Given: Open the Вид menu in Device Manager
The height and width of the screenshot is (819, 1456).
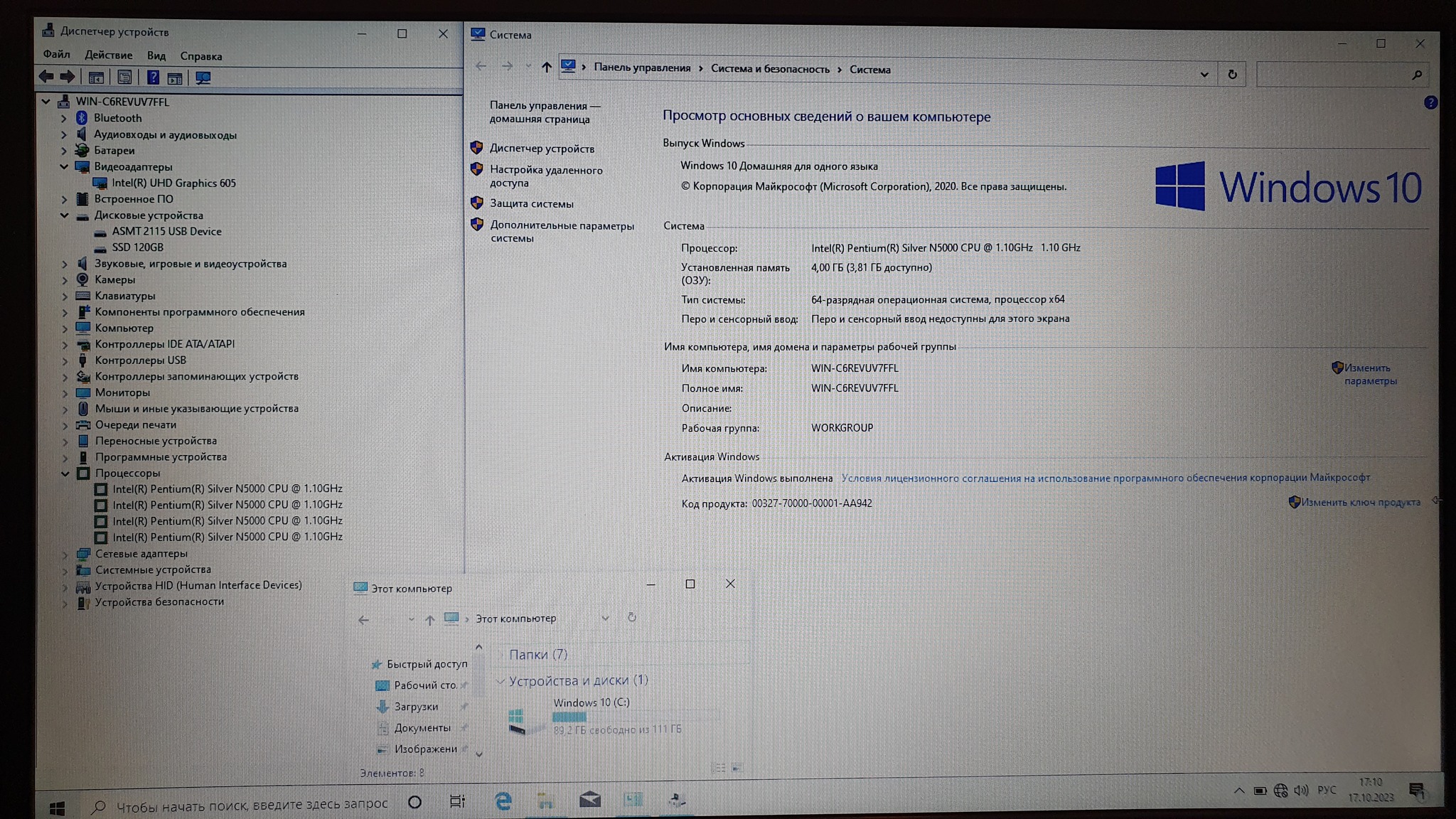Looking at the screenshot, I should click(x=156, y=55).
